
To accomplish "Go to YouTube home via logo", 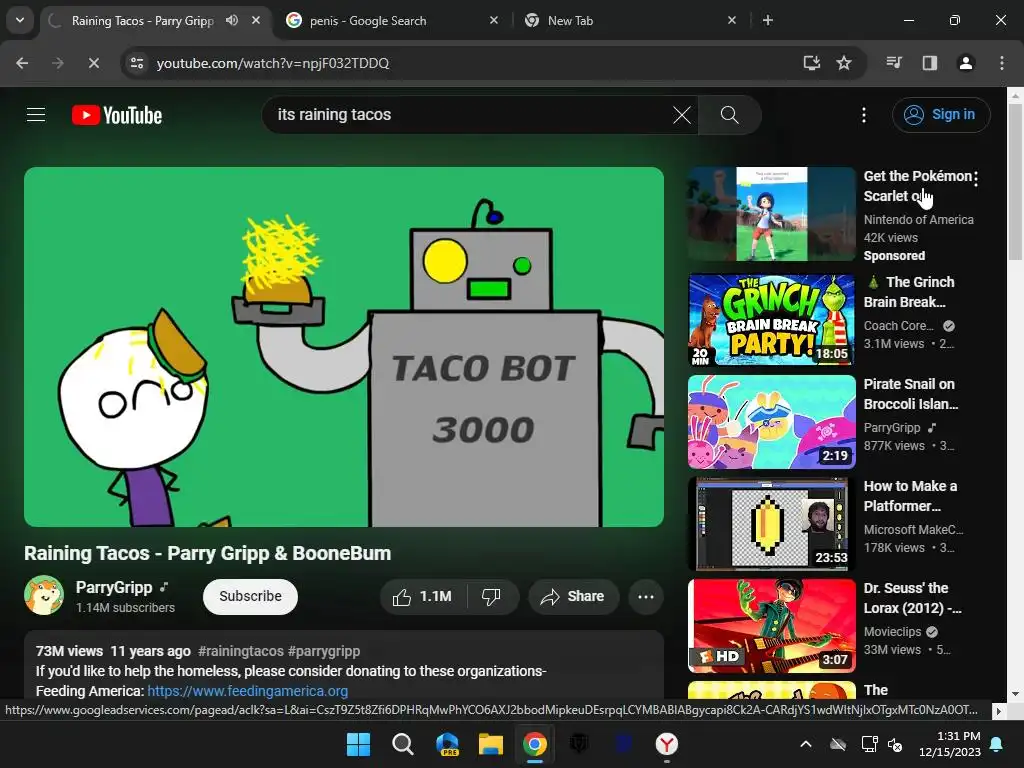I will pyautogui.click(x=117, y=115).
